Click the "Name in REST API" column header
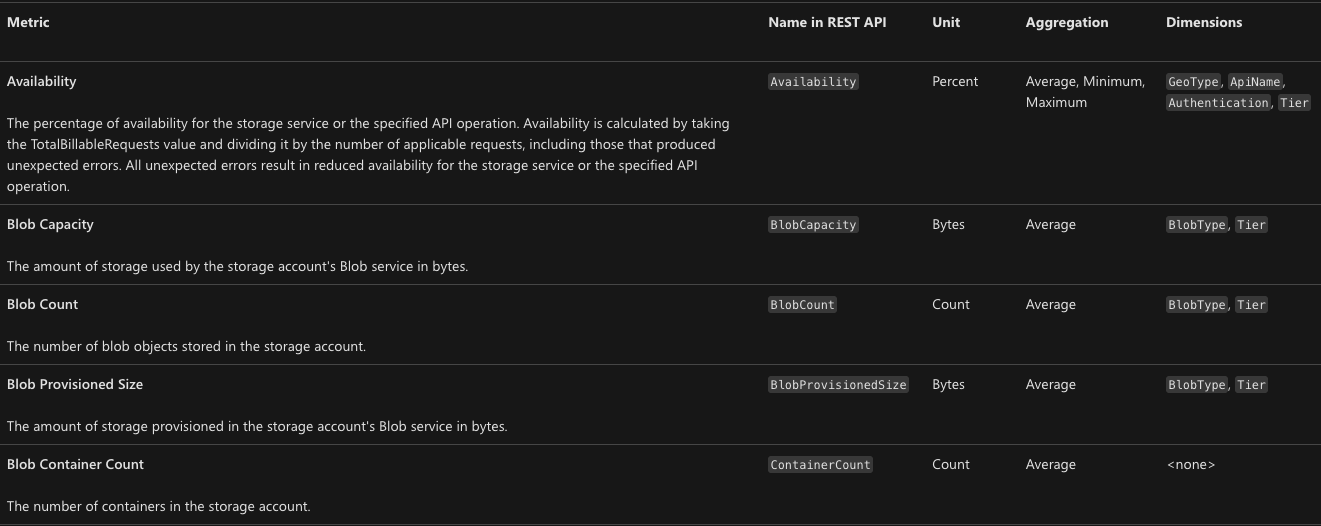The height and width of the screenshot is (526, 1321). pyautogui.click(x=829, y=22)
